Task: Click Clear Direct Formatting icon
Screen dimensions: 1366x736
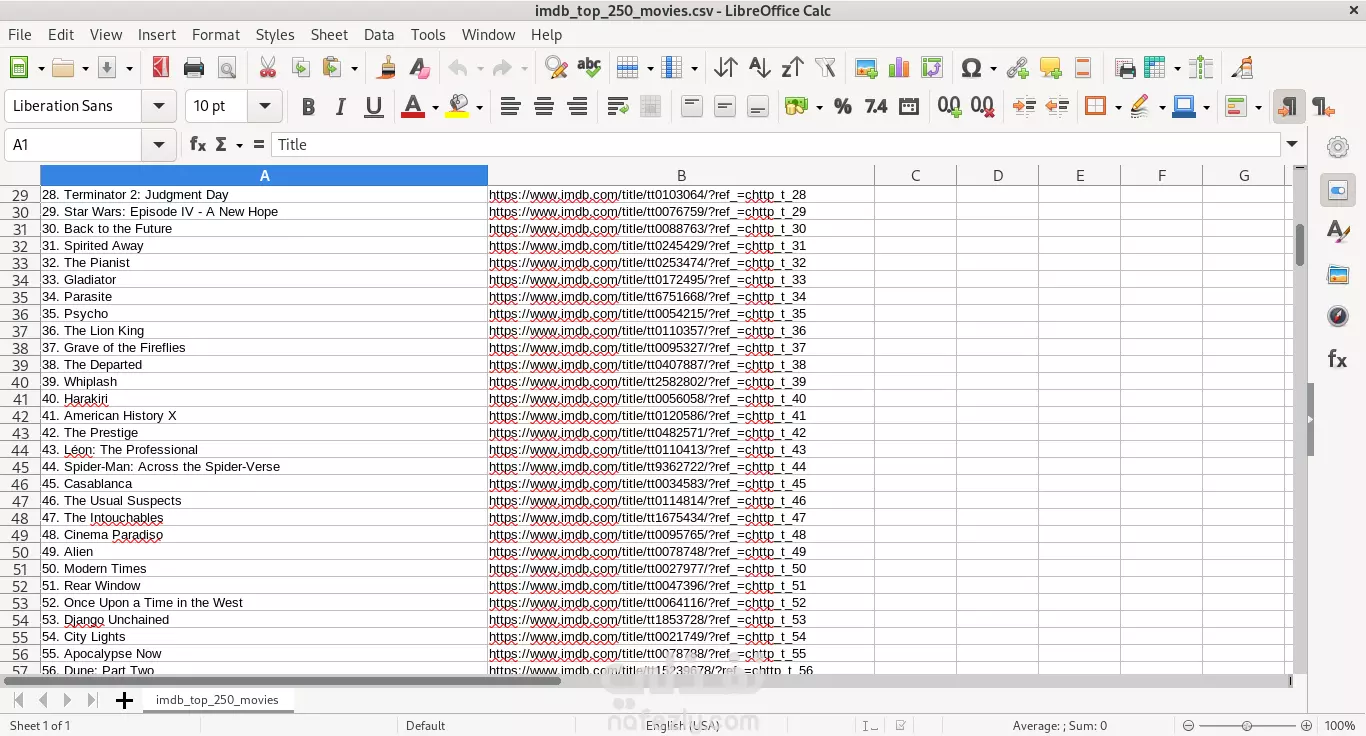Action: click(420, 68)
